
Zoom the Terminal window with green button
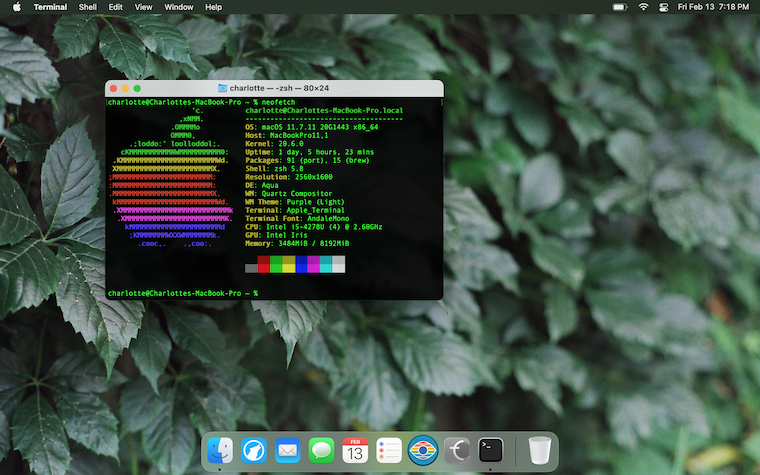tap(137, 88)
